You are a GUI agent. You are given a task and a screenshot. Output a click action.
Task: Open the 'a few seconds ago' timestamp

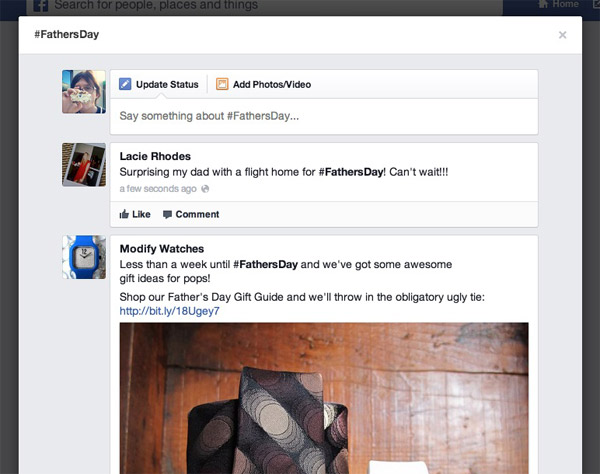click(158, 189)
